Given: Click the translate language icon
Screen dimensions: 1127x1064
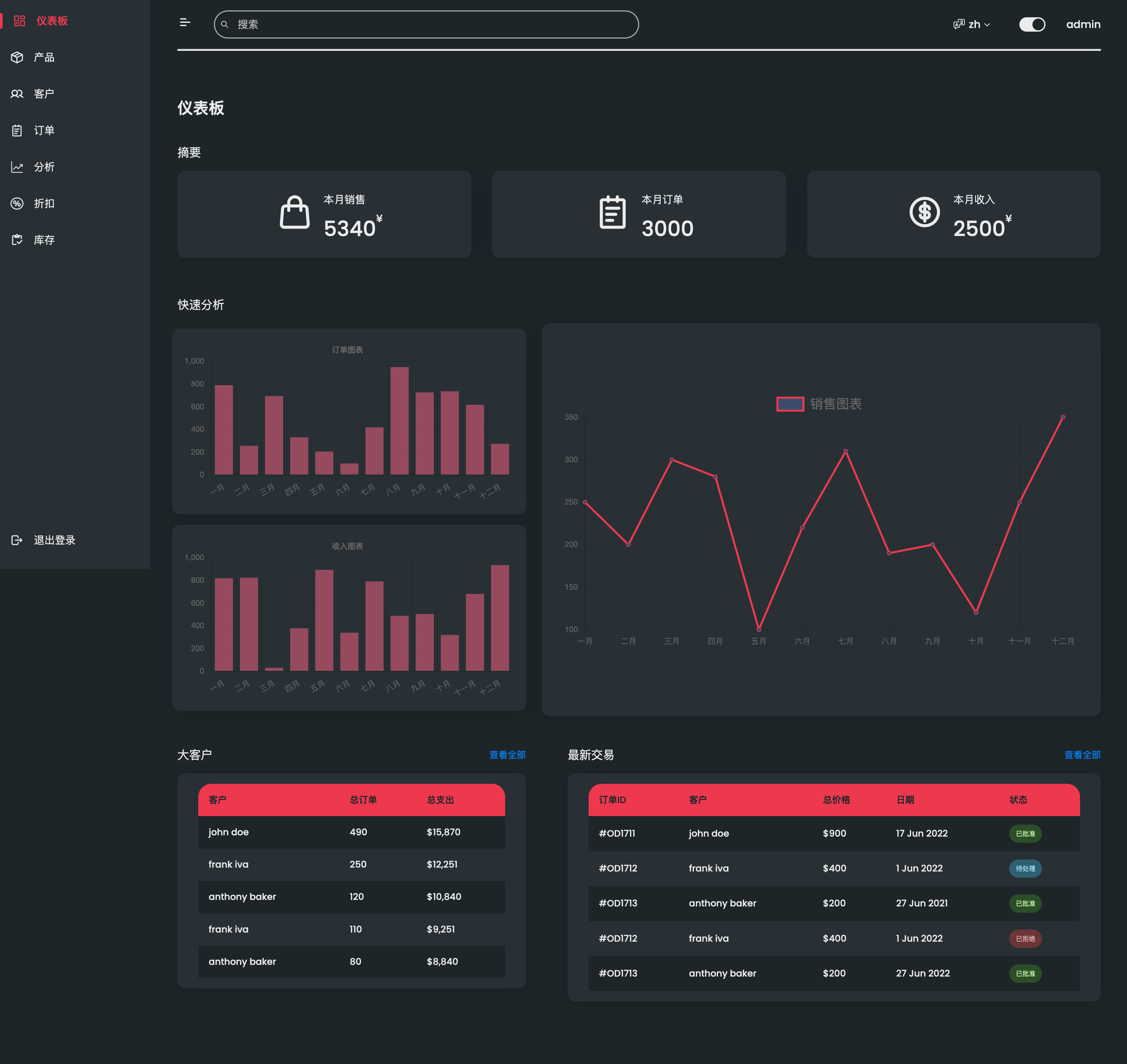Looking at the screenshot, I should click(x=959, y=24).
